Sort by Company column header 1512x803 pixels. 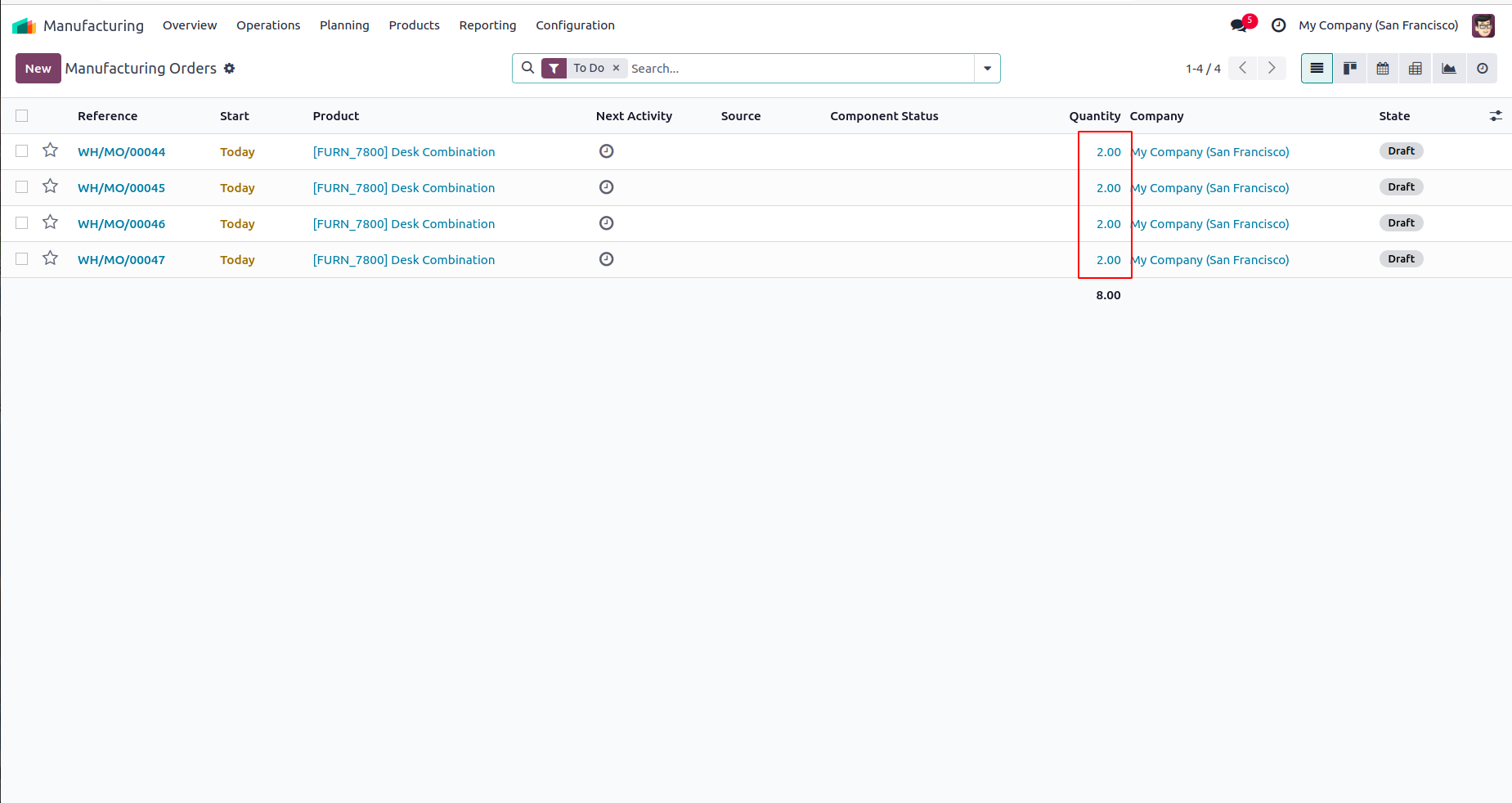point(1156,116)
